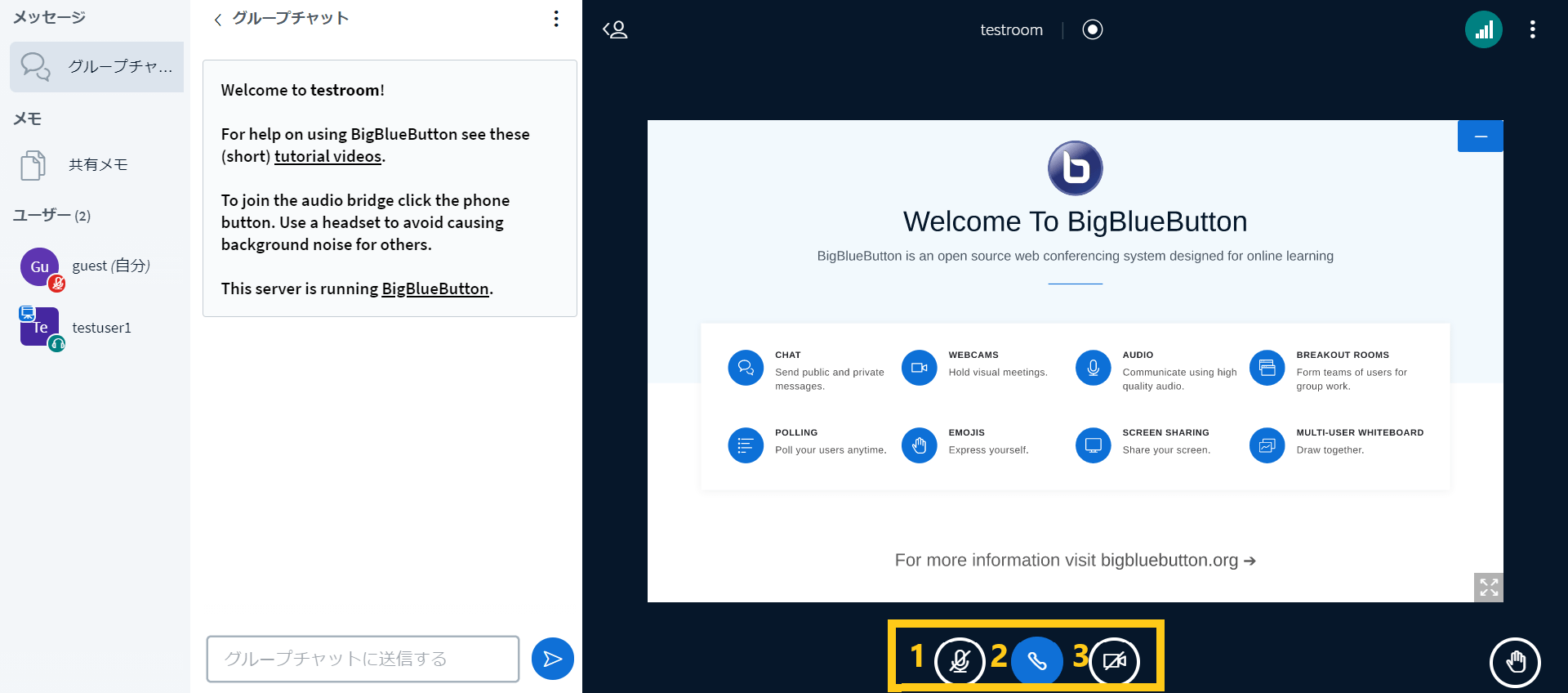Click the bigbluebutton.org information text
The height and width of the screenshot is (693, 1568).
(1075, 561)
